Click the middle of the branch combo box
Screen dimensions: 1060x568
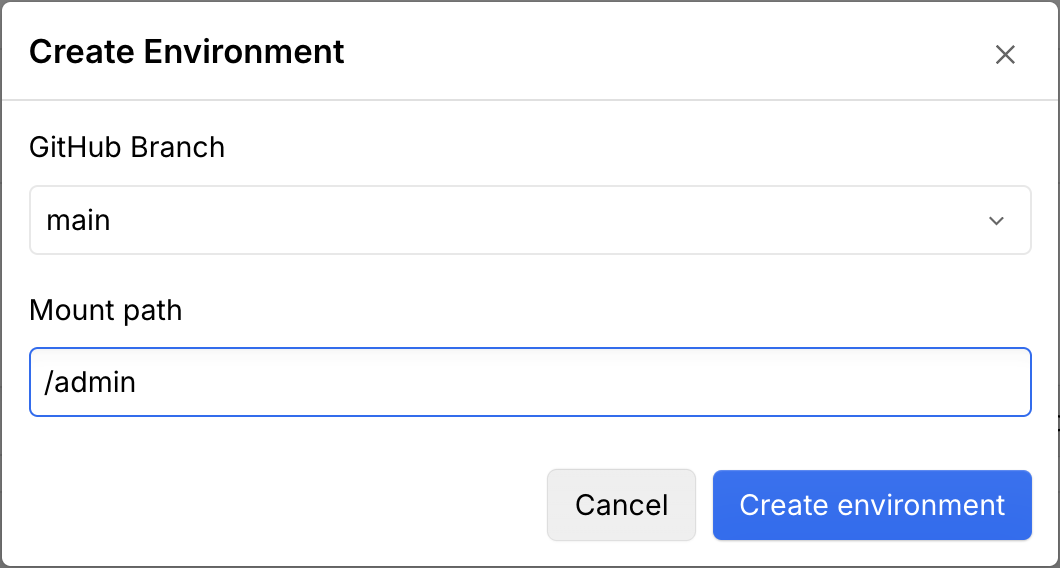tap(529, 220)
